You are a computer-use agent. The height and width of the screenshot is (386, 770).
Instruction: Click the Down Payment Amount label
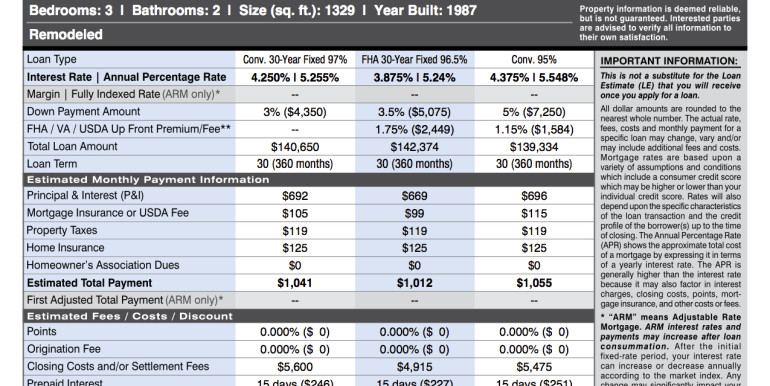click(x=83, y=111)
